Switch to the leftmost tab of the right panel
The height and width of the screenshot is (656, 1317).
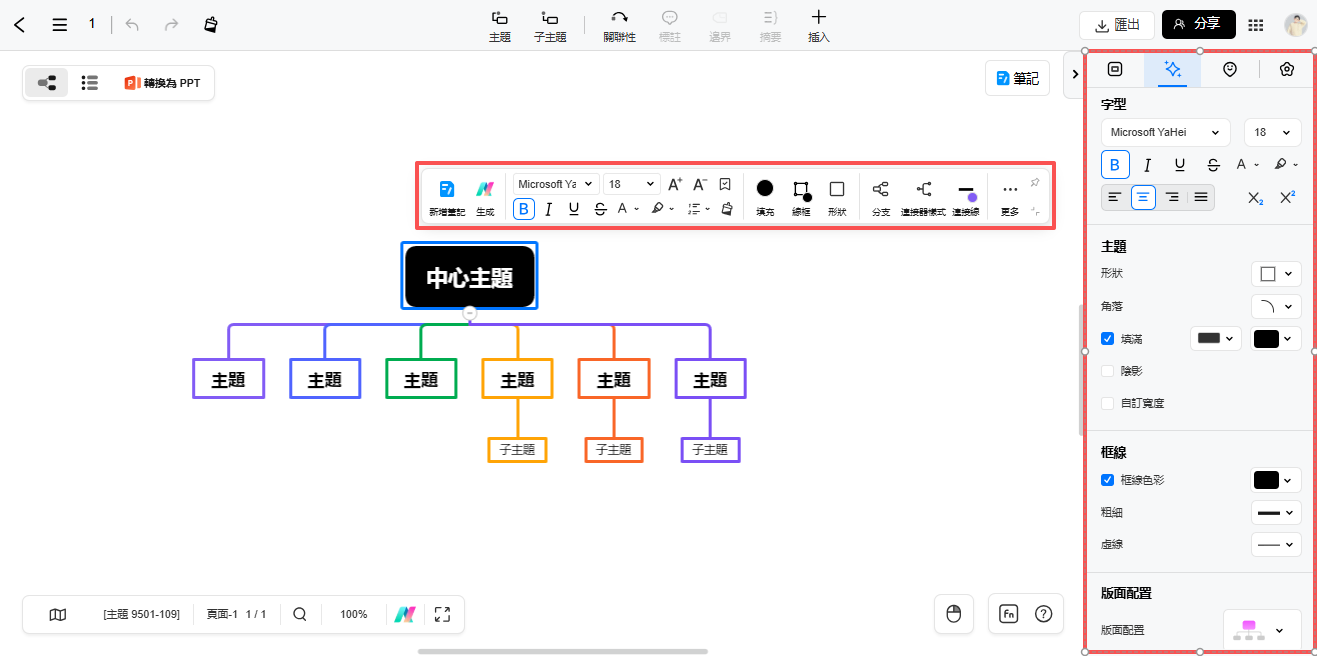click(1114, 69)
